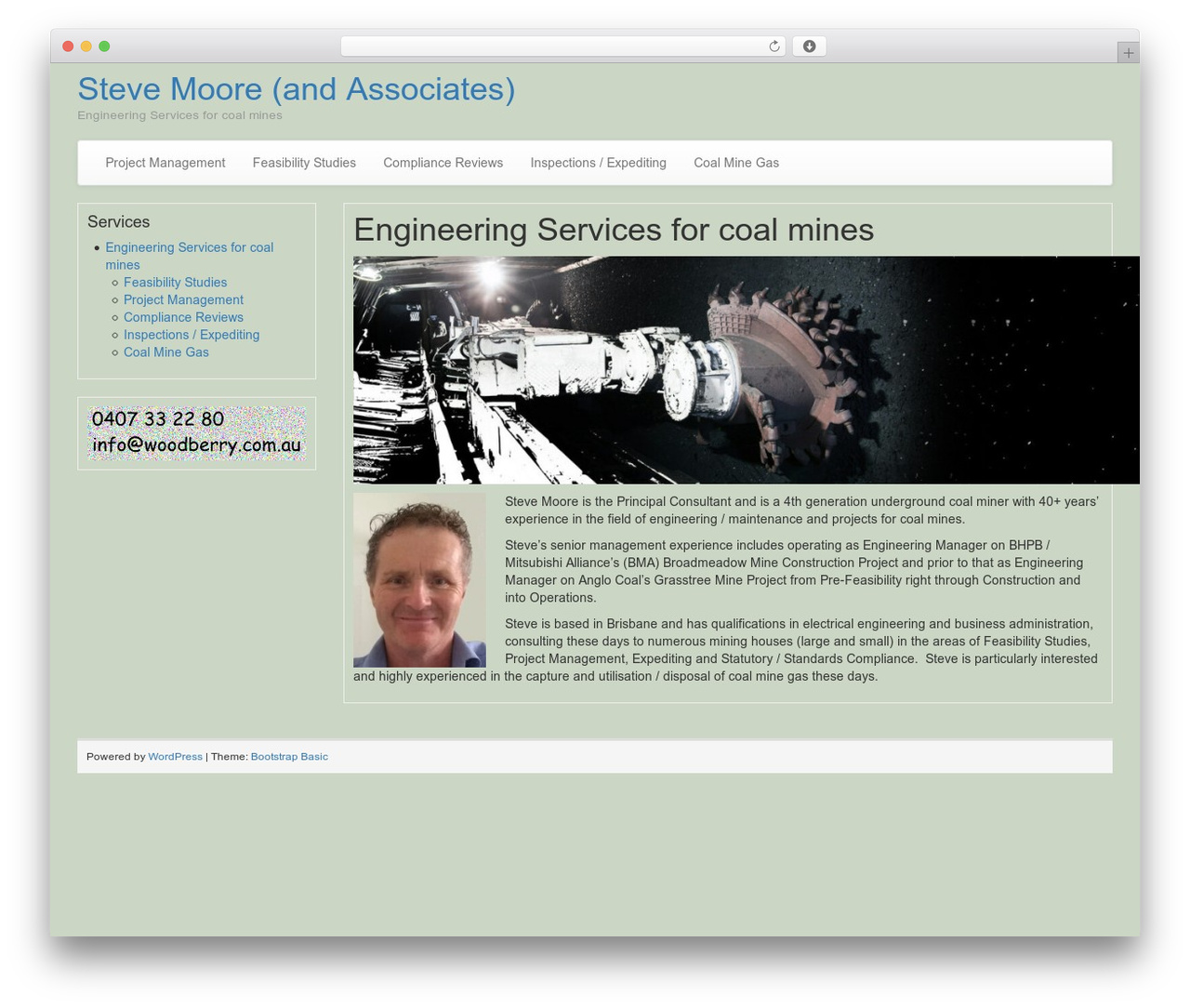Open the sidebar link Engineering Services for coal mines
1190x1008 pixels.
pyautogui.click(x=190, y=256)
